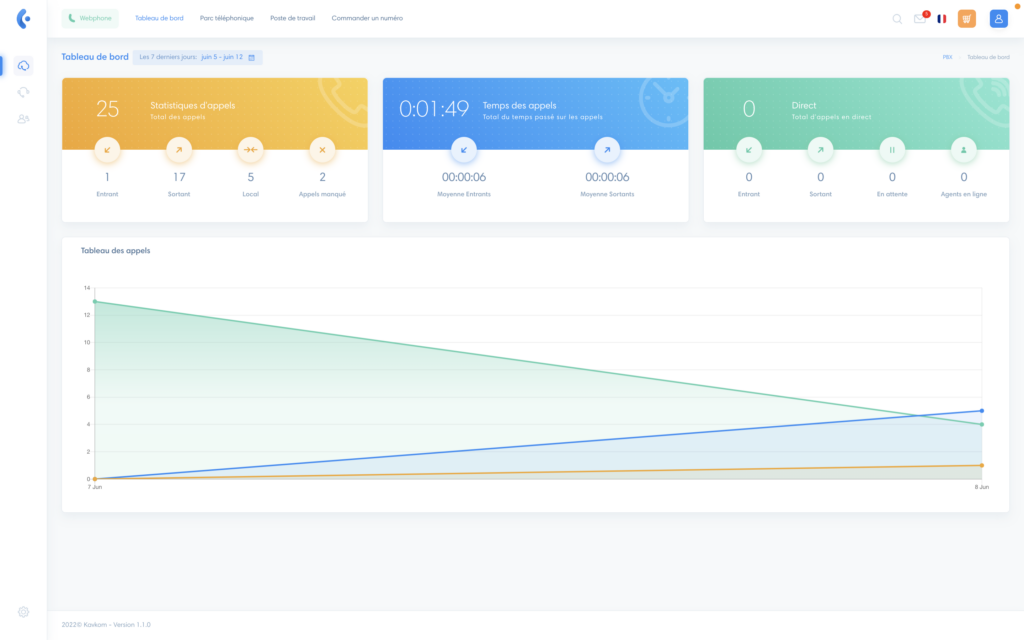1024x640 pixels.
Task: Click the En attente pause icon
Action: [891, 150]
